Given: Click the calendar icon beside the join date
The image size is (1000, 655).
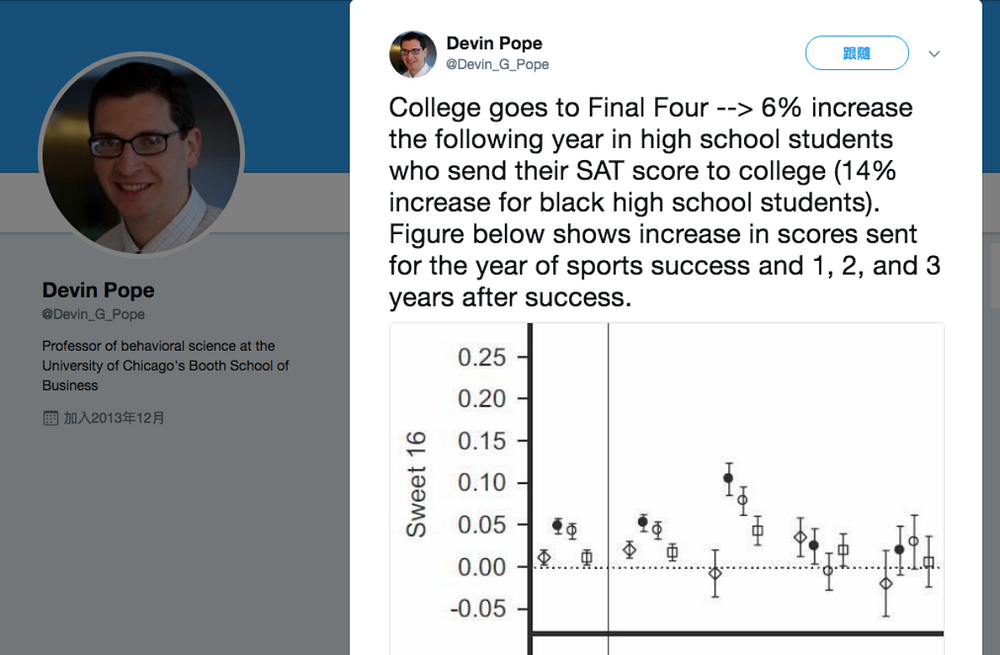Looking at the screenshot, I should (51, 418).
